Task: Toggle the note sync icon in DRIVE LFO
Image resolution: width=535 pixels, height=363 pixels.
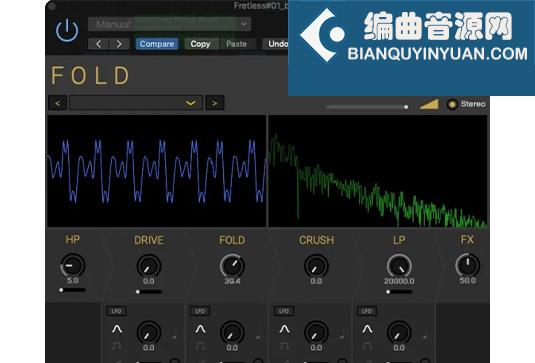Action: [x=174, y=334]
